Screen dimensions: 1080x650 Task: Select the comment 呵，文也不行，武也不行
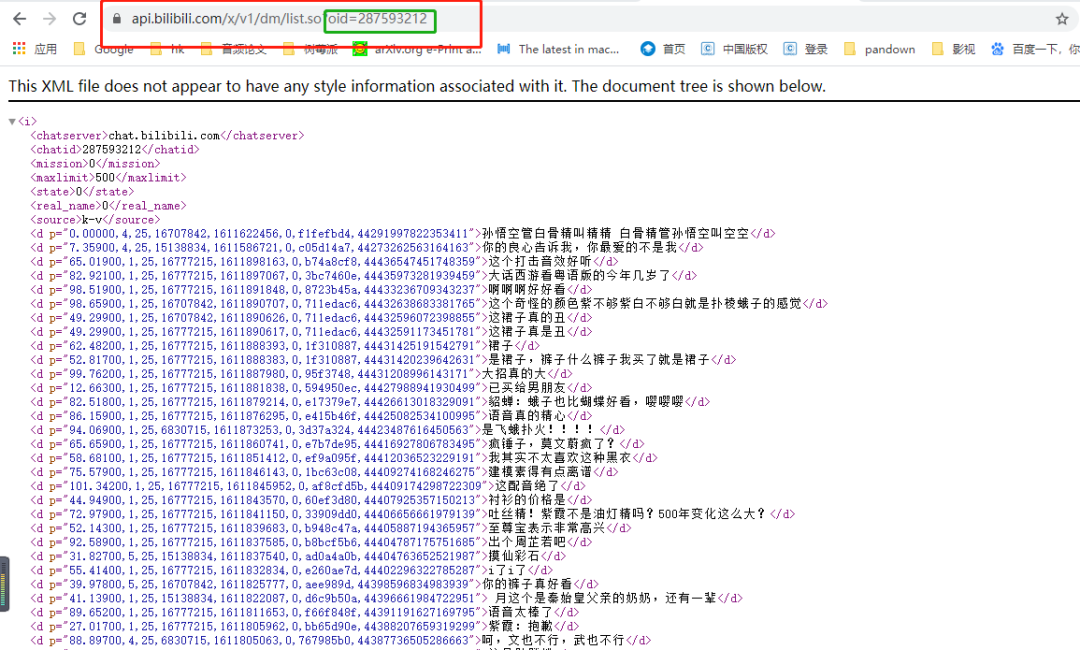[553, 640]
